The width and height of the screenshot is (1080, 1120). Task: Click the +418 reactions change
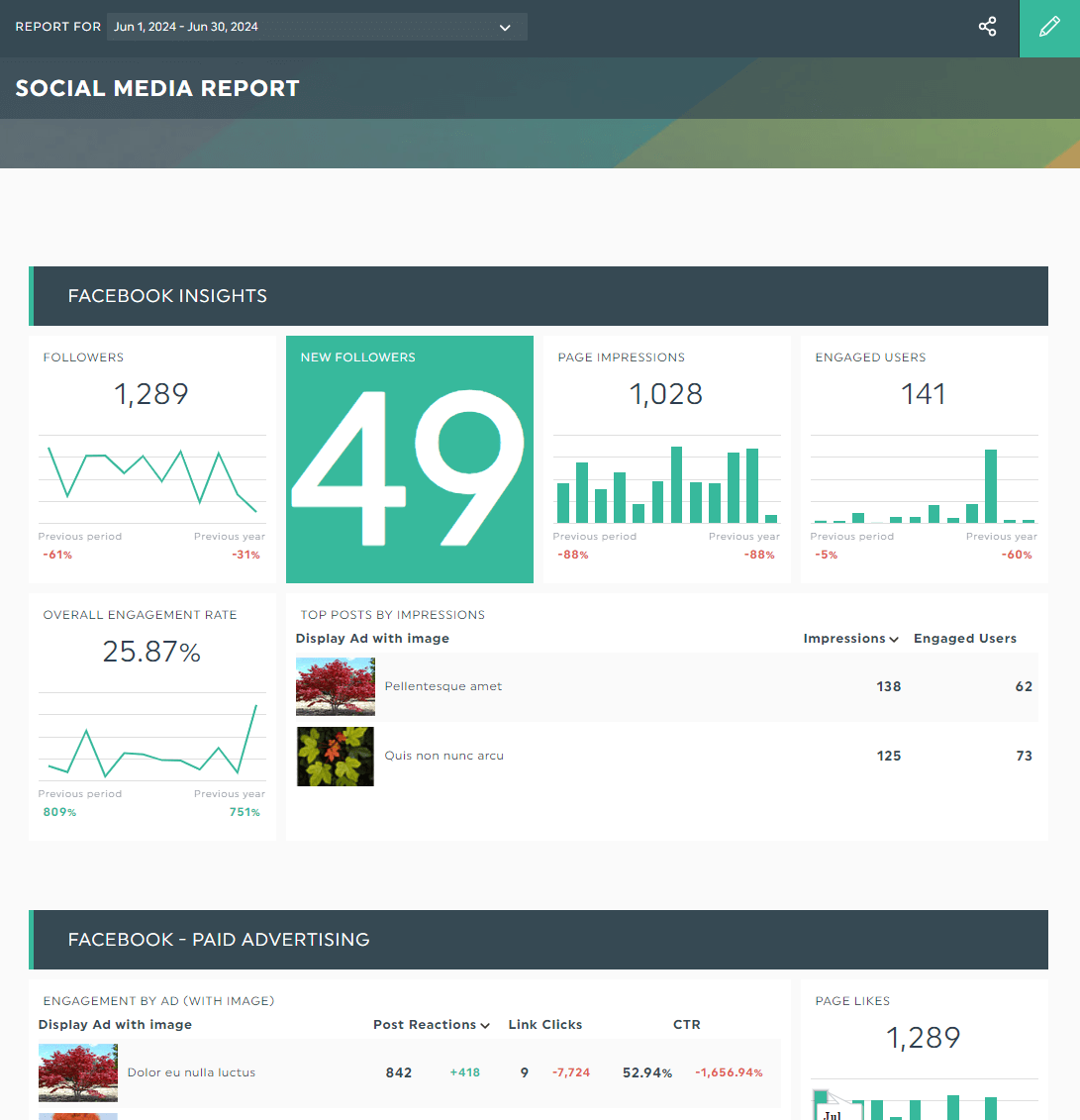point(464,1072)
